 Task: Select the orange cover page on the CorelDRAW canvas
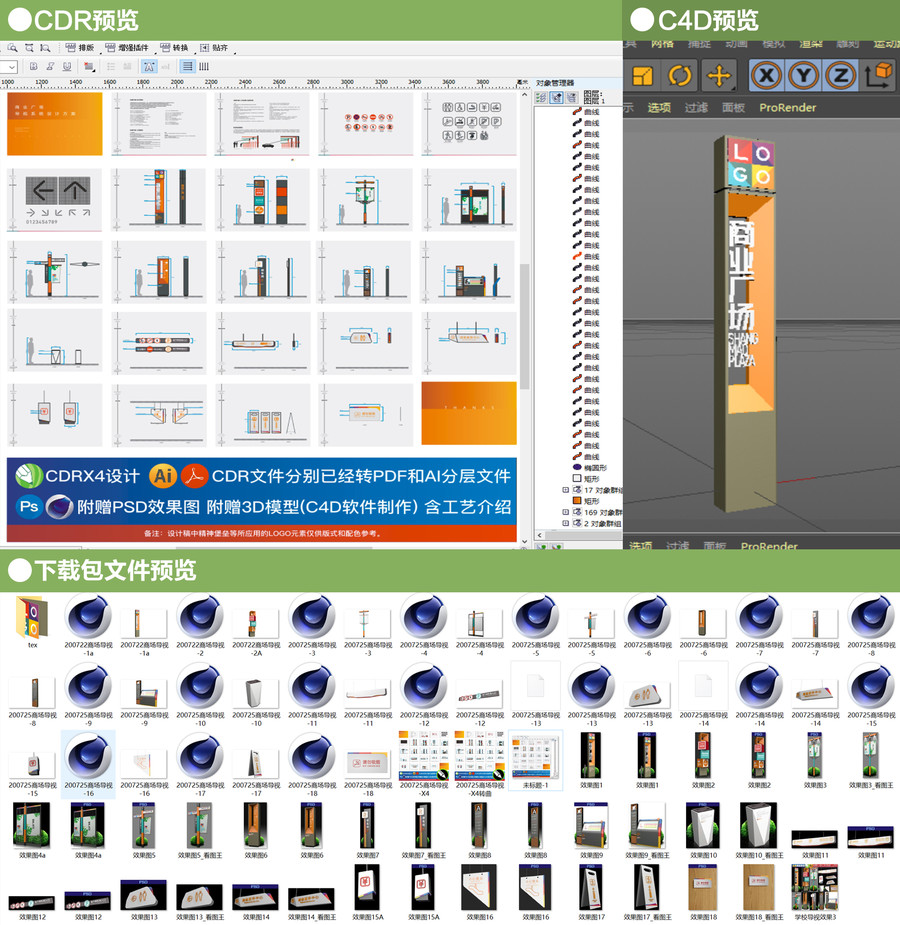(x=55, y=123)
